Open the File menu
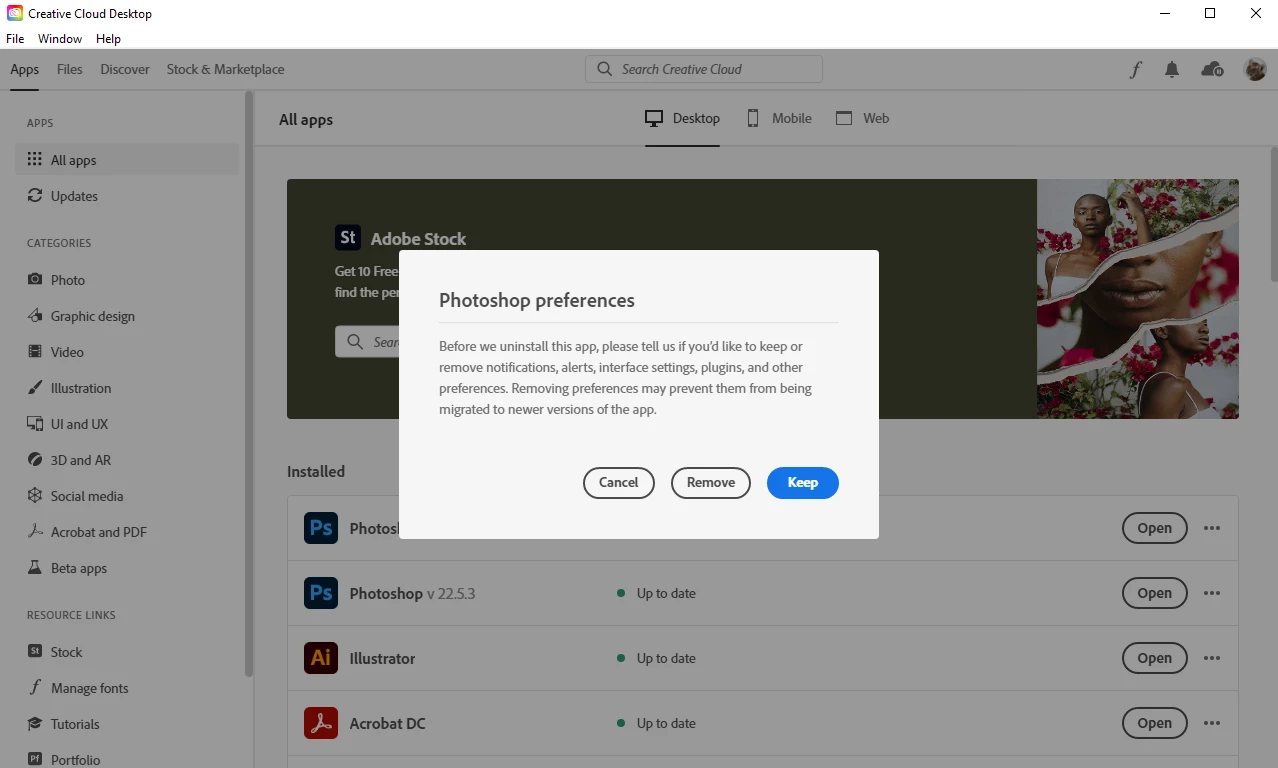This screenshot has height=768, width=1278. (x=15, y=39)
